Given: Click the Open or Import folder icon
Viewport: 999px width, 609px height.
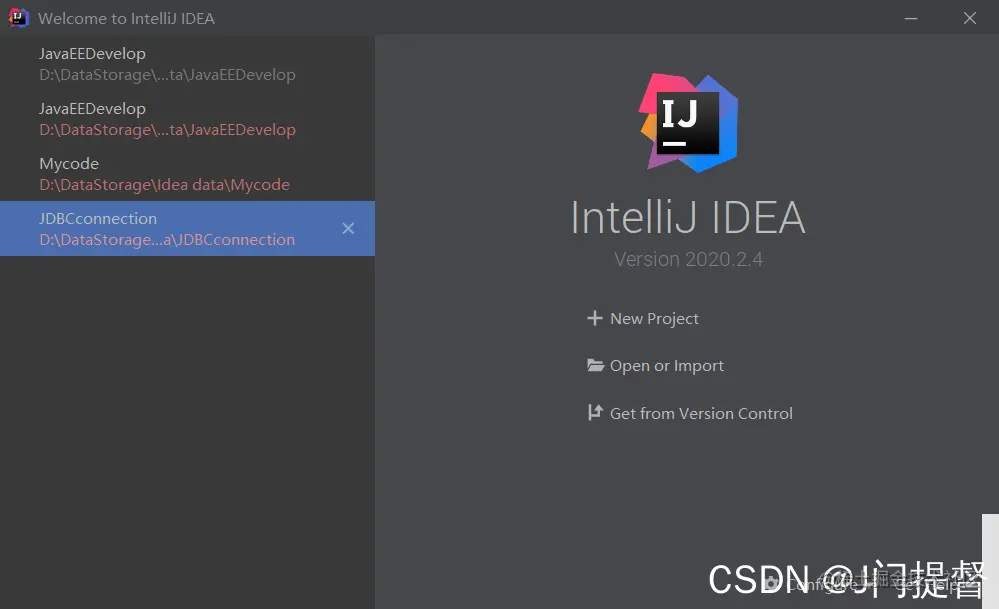Looking at the screenshot, I should [595, 365].
